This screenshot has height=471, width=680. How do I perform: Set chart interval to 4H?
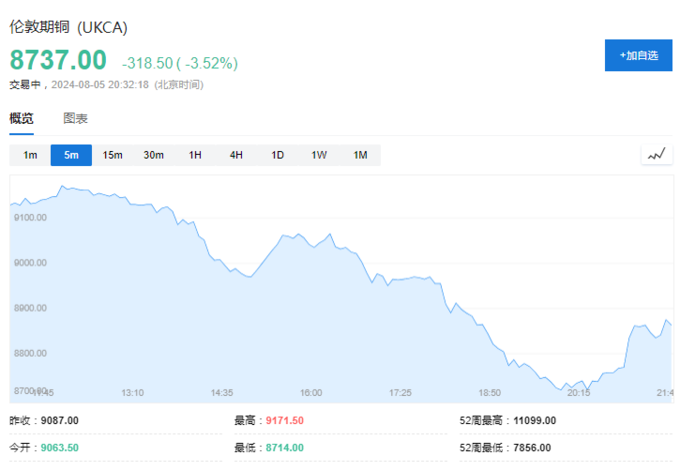pyautogui.click(x=236, y=155)
